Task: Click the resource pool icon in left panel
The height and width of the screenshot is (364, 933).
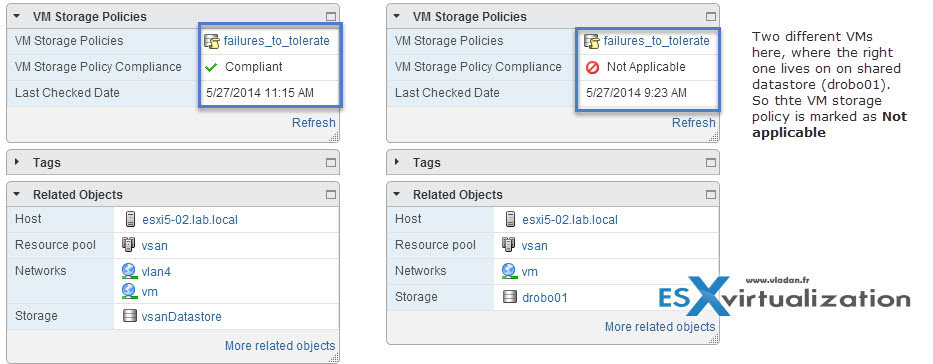Action: coord(129,244)
